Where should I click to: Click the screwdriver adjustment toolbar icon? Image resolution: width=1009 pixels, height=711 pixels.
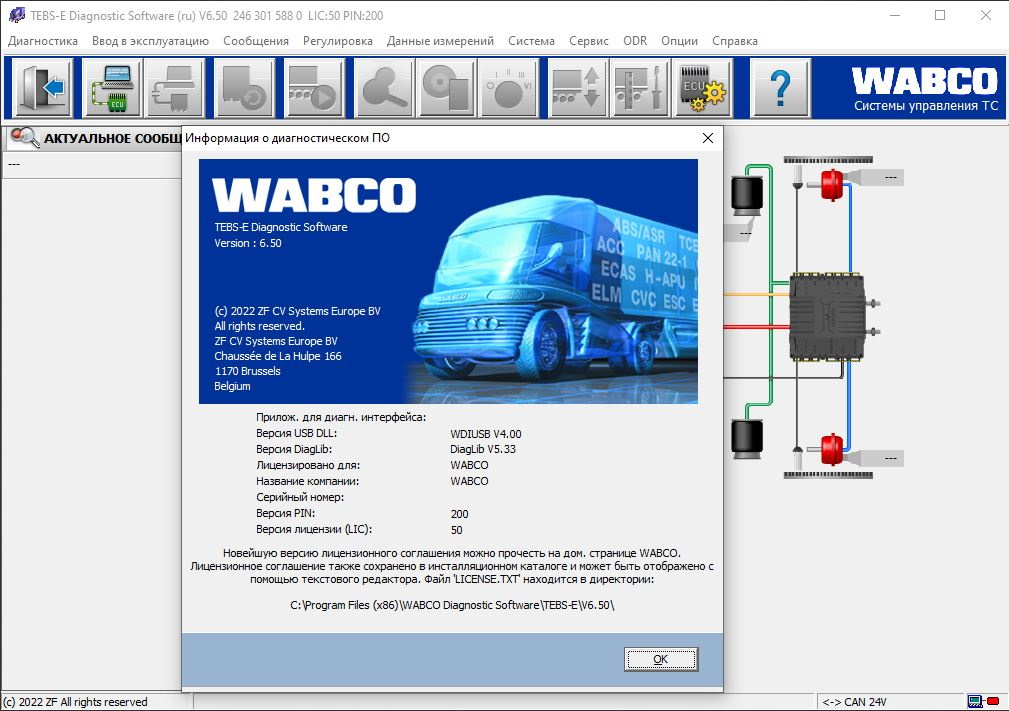639,88
